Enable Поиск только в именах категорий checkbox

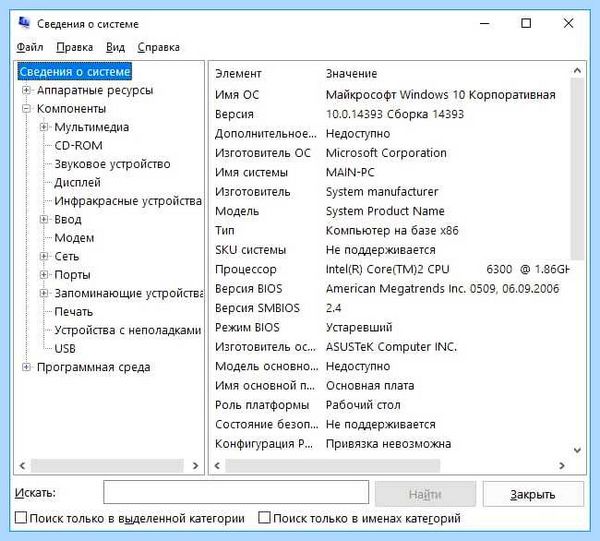click(264, 518)
